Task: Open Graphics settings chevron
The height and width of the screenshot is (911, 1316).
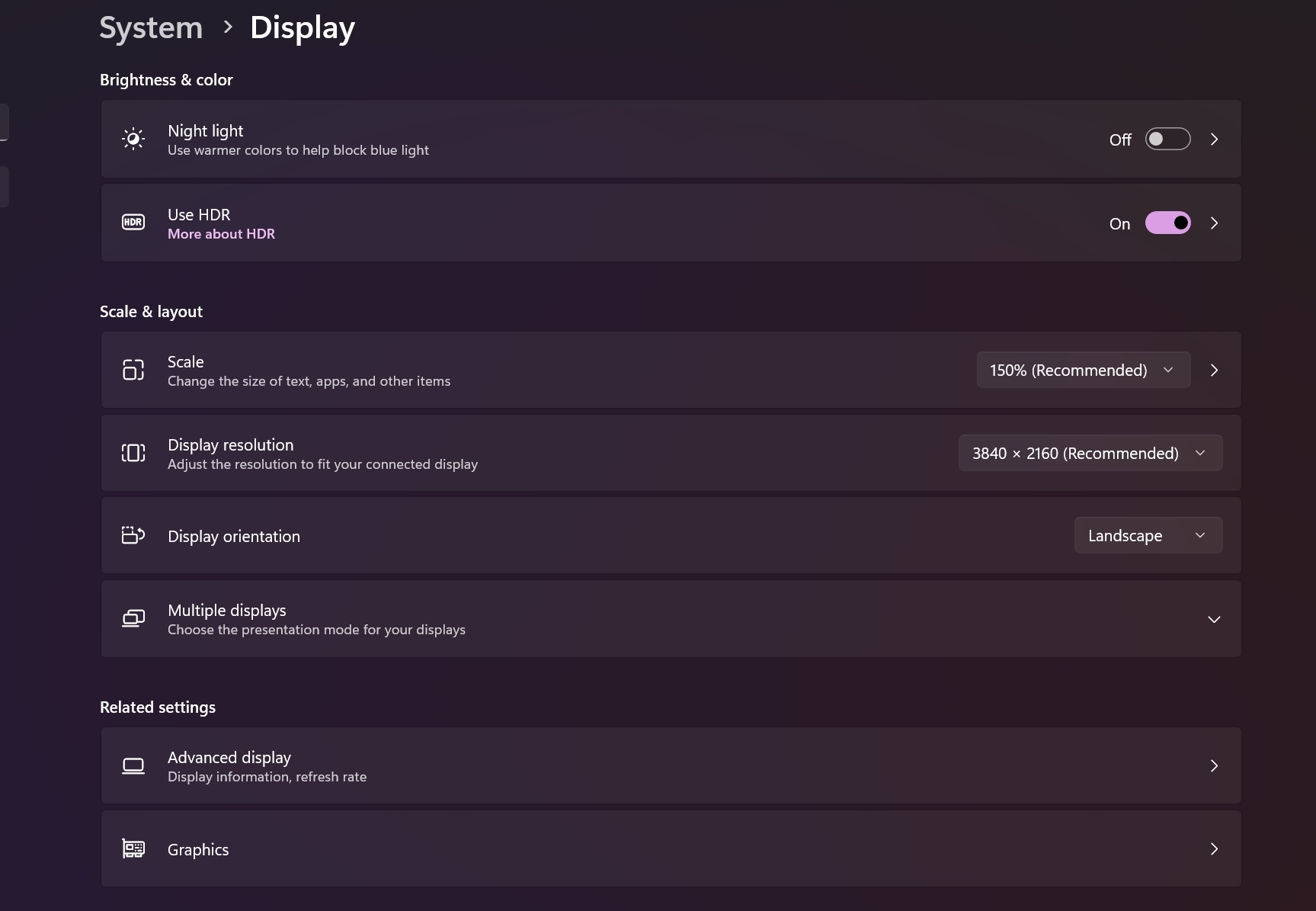Action: click(x=1215, y=848)
